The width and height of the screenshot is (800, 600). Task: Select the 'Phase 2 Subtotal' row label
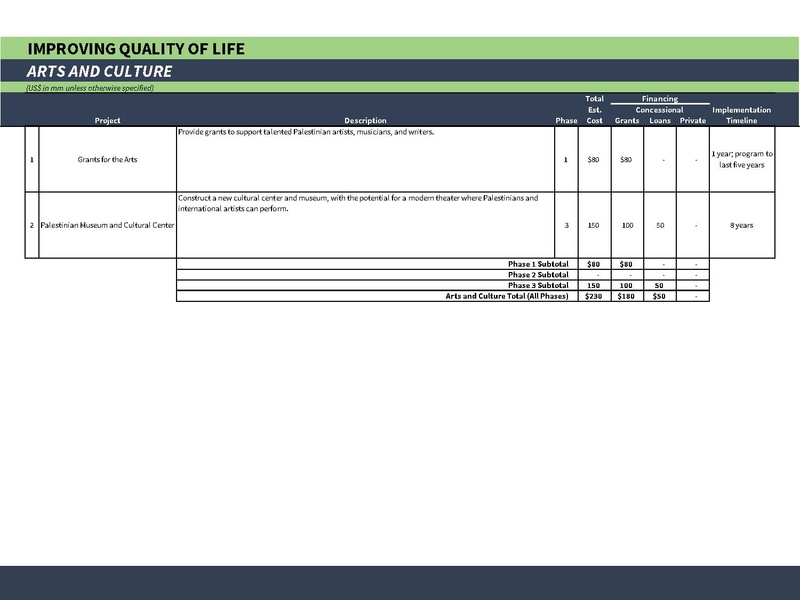pyautogui.click(x=538, y=275)
